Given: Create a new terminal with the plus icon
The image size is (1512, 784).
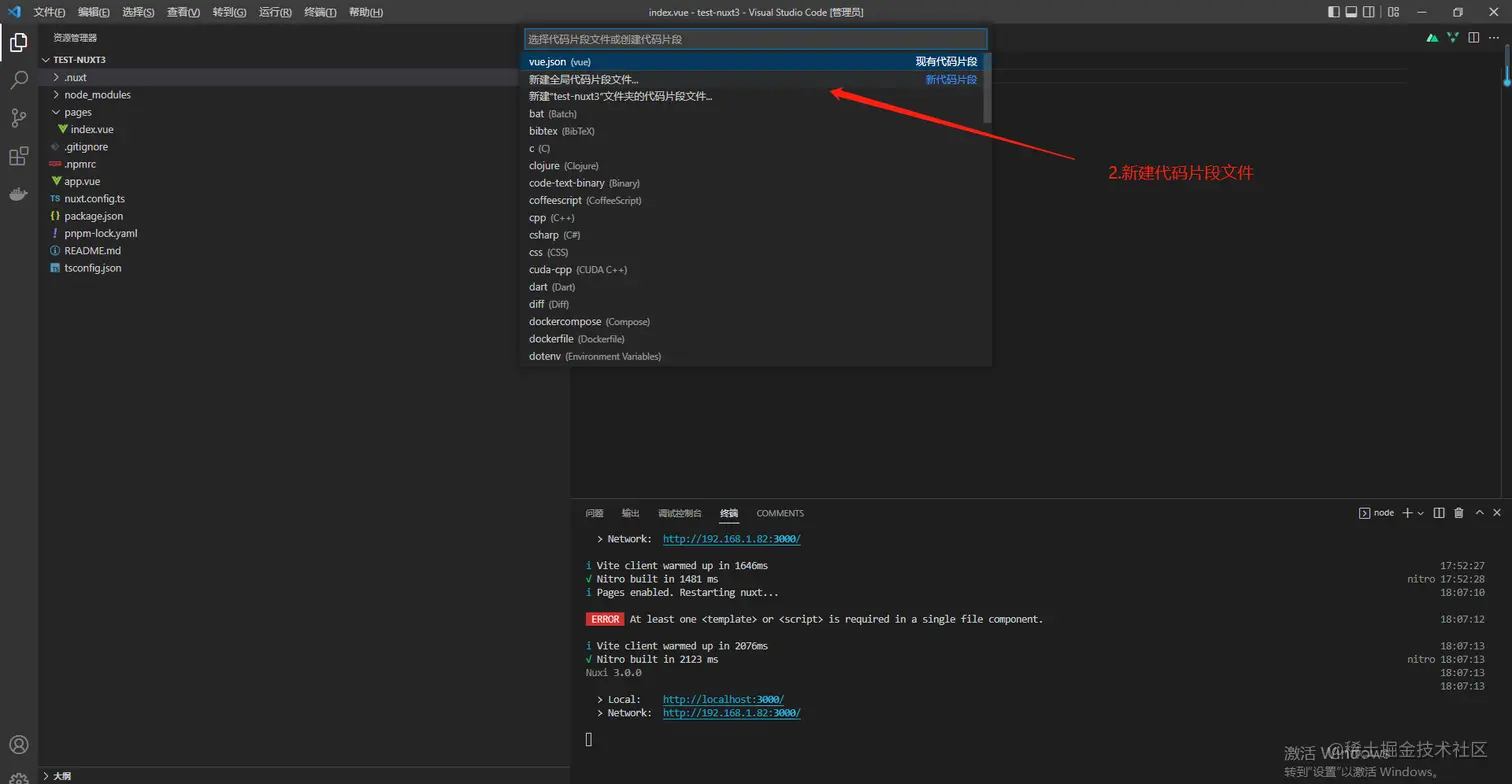Looking at the screenshot, I should click(1407, 513).
